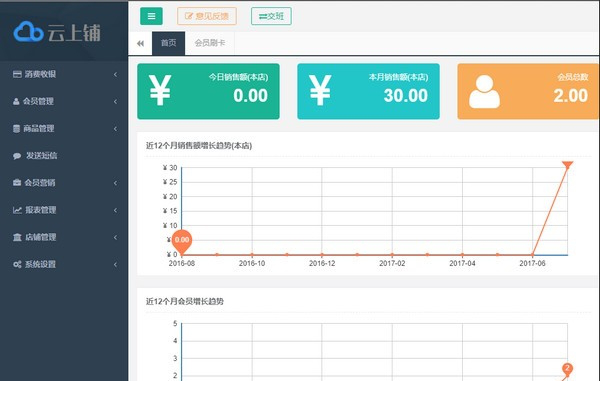Click the 近12个月会员增长趋势 chart title
Viewport: 600px width, 396px height.
click(x=184, y=301)
